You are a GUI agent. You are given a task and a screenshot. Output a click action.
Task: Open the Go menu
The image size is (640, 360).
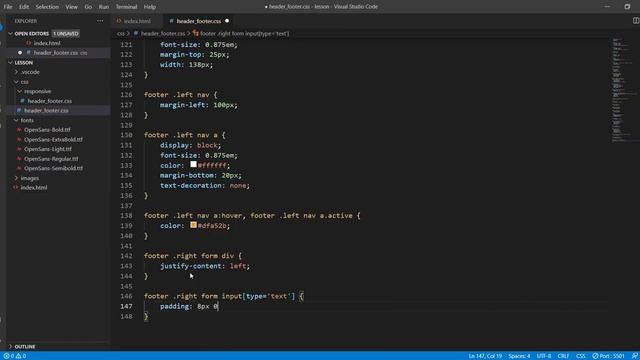coord(88,7)
